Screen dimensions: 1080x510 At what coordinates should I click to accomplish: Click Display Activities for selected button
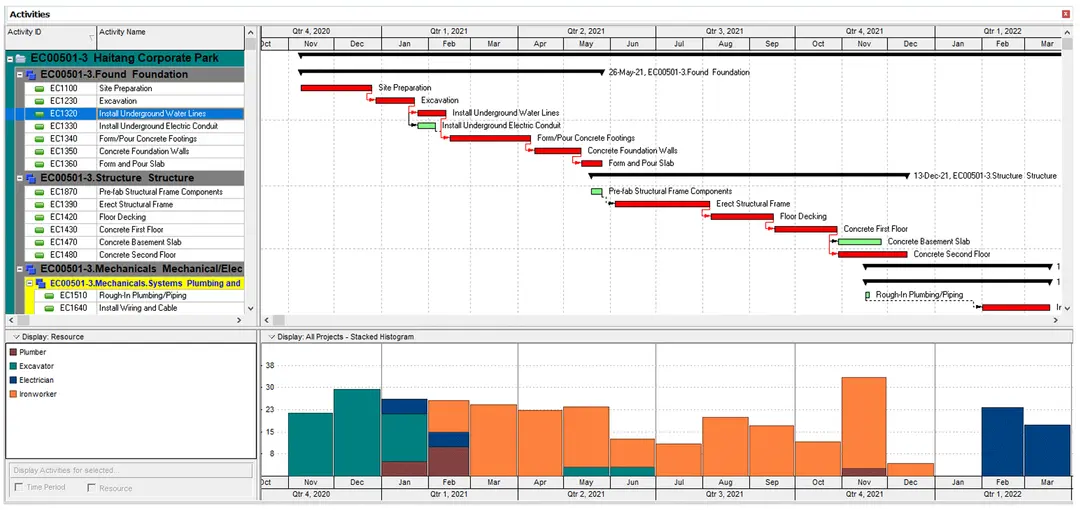click(131, 471)
